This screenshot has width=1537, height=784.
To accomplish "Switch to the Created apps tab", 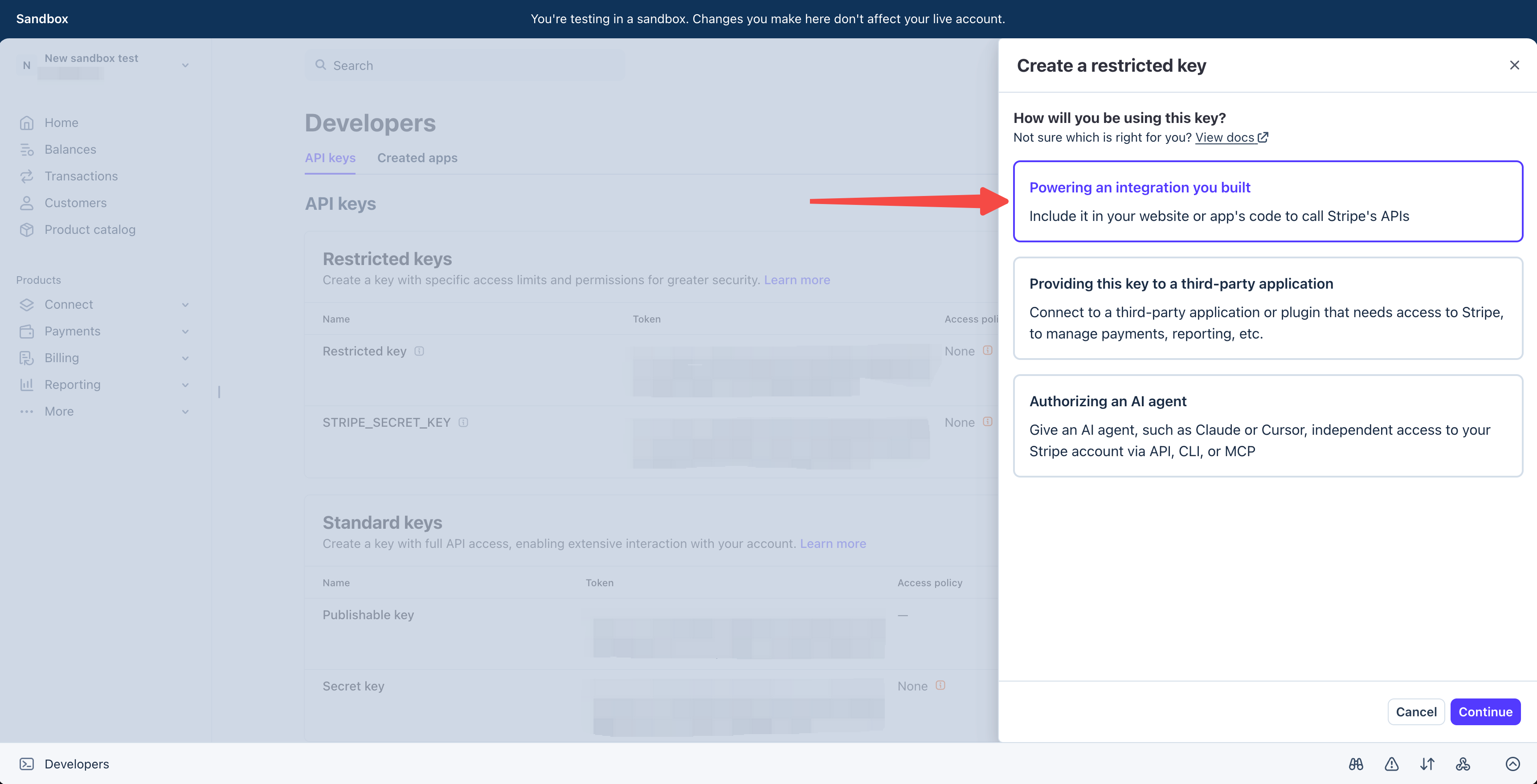I will (417, 158).
